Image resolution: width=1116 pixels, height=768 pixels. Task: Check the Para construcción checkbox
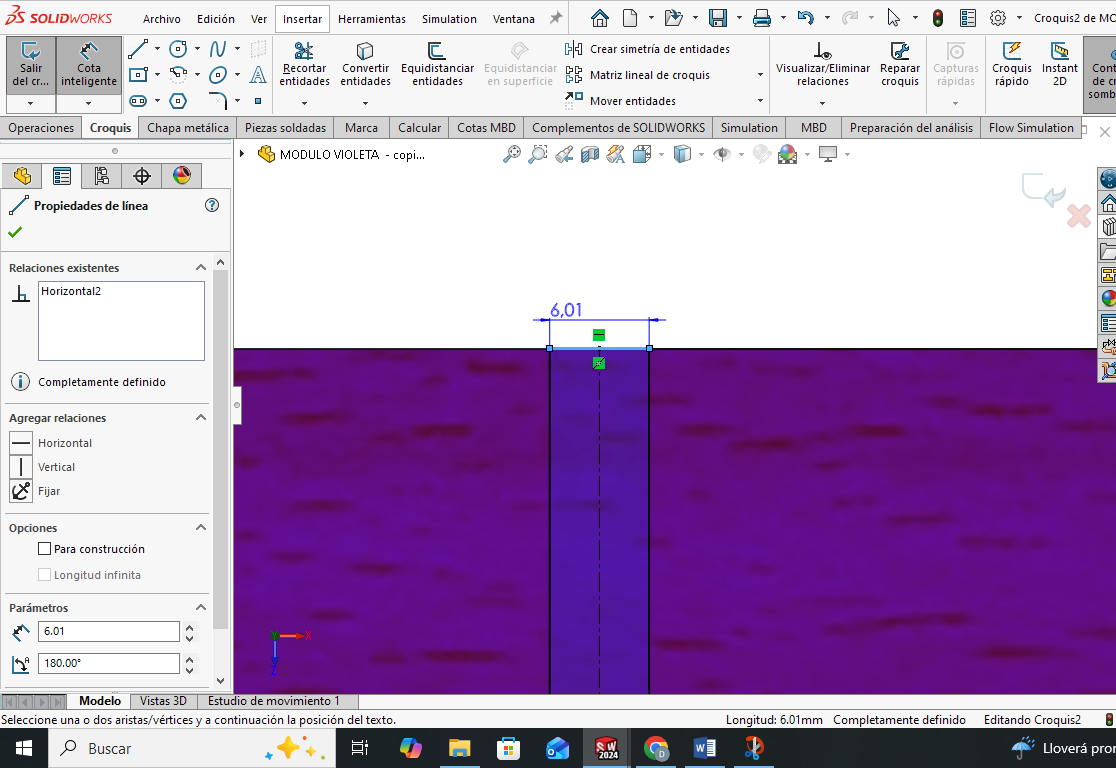coord(44,549)
